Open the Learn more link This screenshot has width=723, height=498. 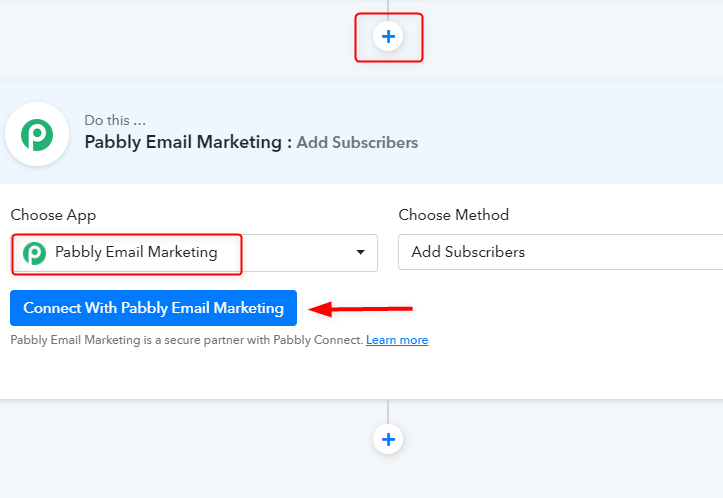397,340
